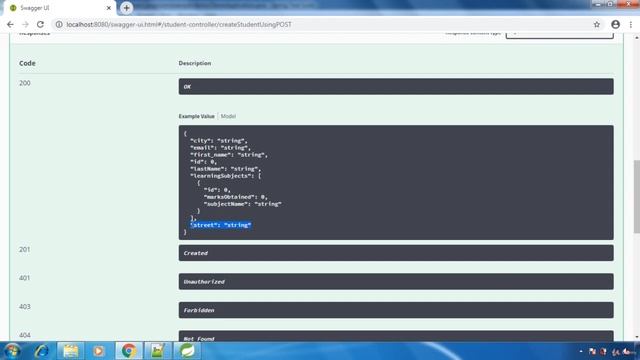
Task: Open site information icon in address bar
Action: 59,24
